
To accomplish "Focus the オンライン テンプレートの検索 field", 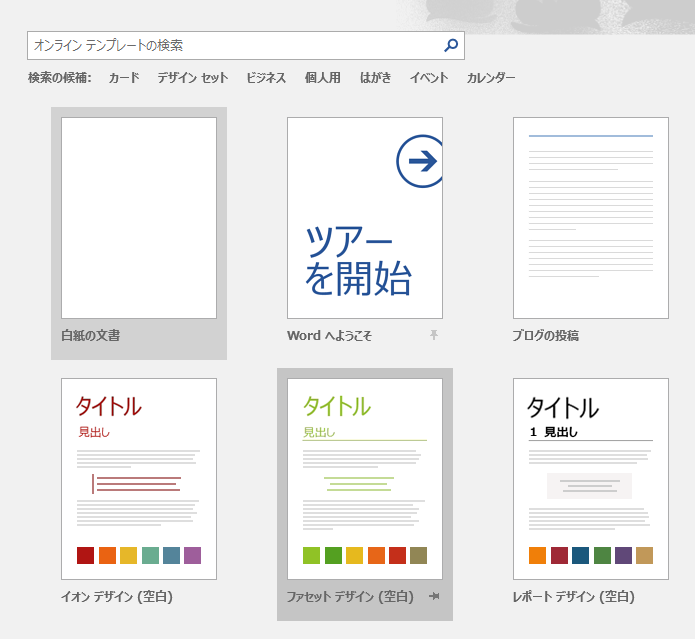I will click(246, 45).
